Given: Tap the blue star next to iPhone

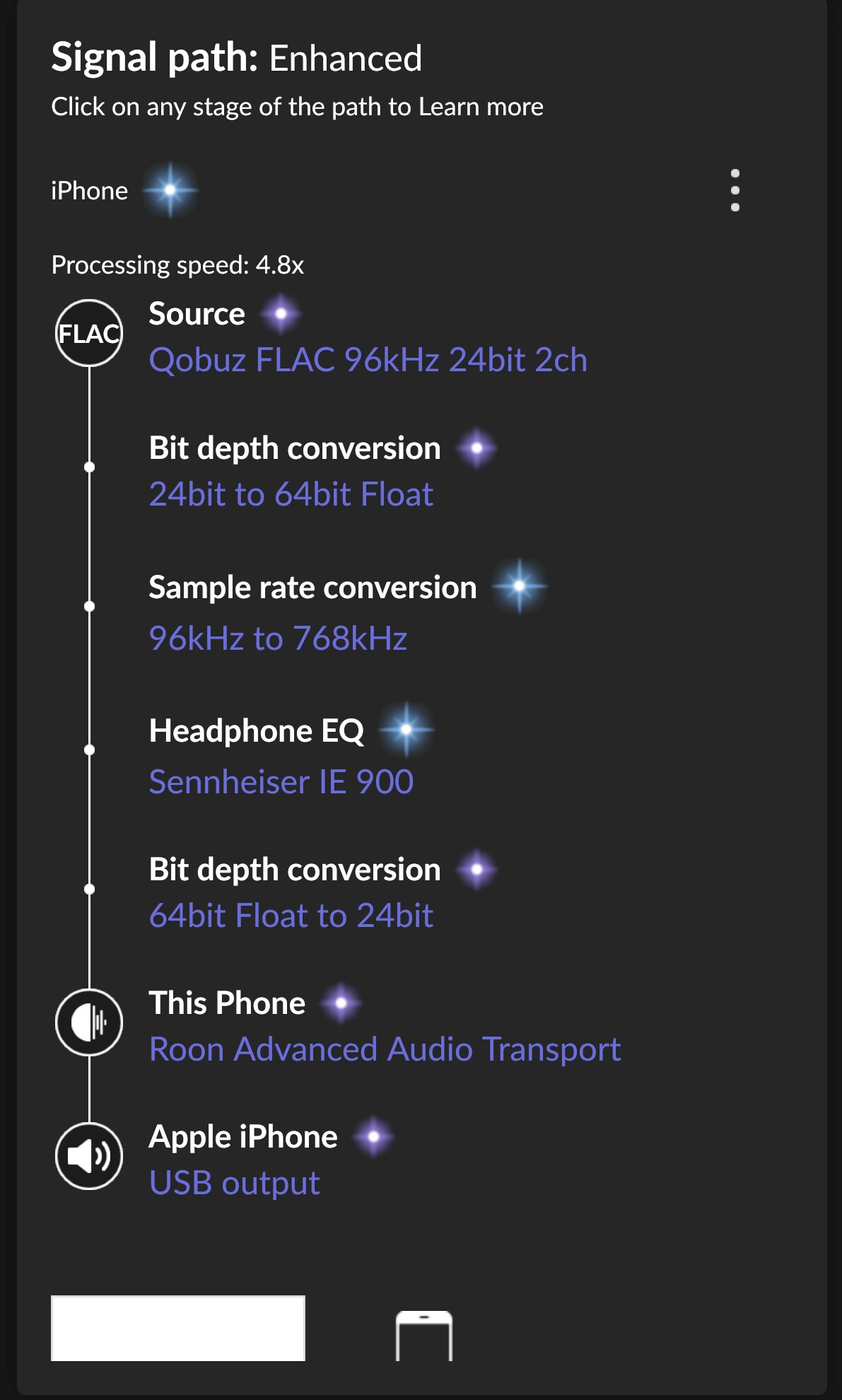Looking at the screenshot, I should pos(170,190).
